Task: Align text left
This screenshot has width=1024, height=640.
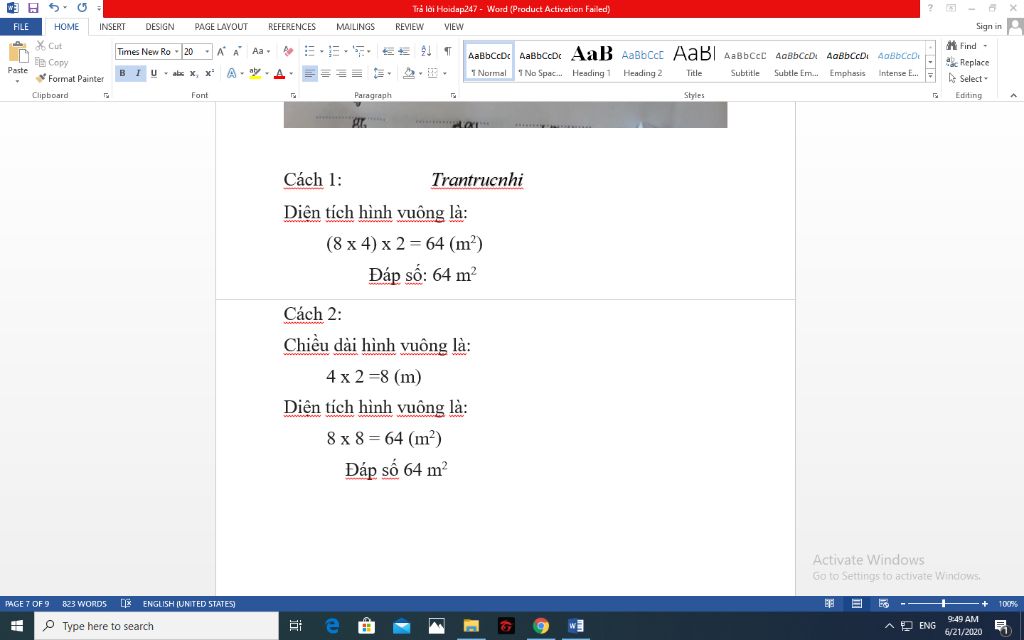Action: tap(310, 73)
